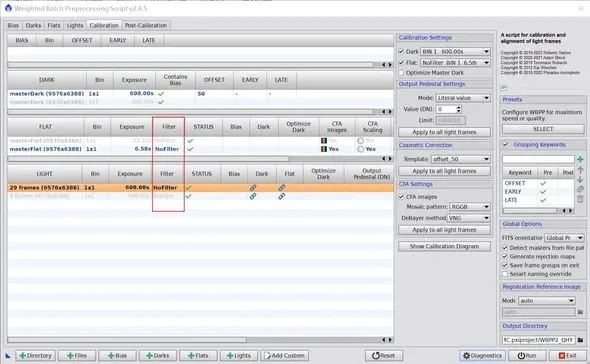Image resolution: width=590 pixels, height=364 pixels.
Task: Click small toggle icon below copyright text
Action: (504, 88)
